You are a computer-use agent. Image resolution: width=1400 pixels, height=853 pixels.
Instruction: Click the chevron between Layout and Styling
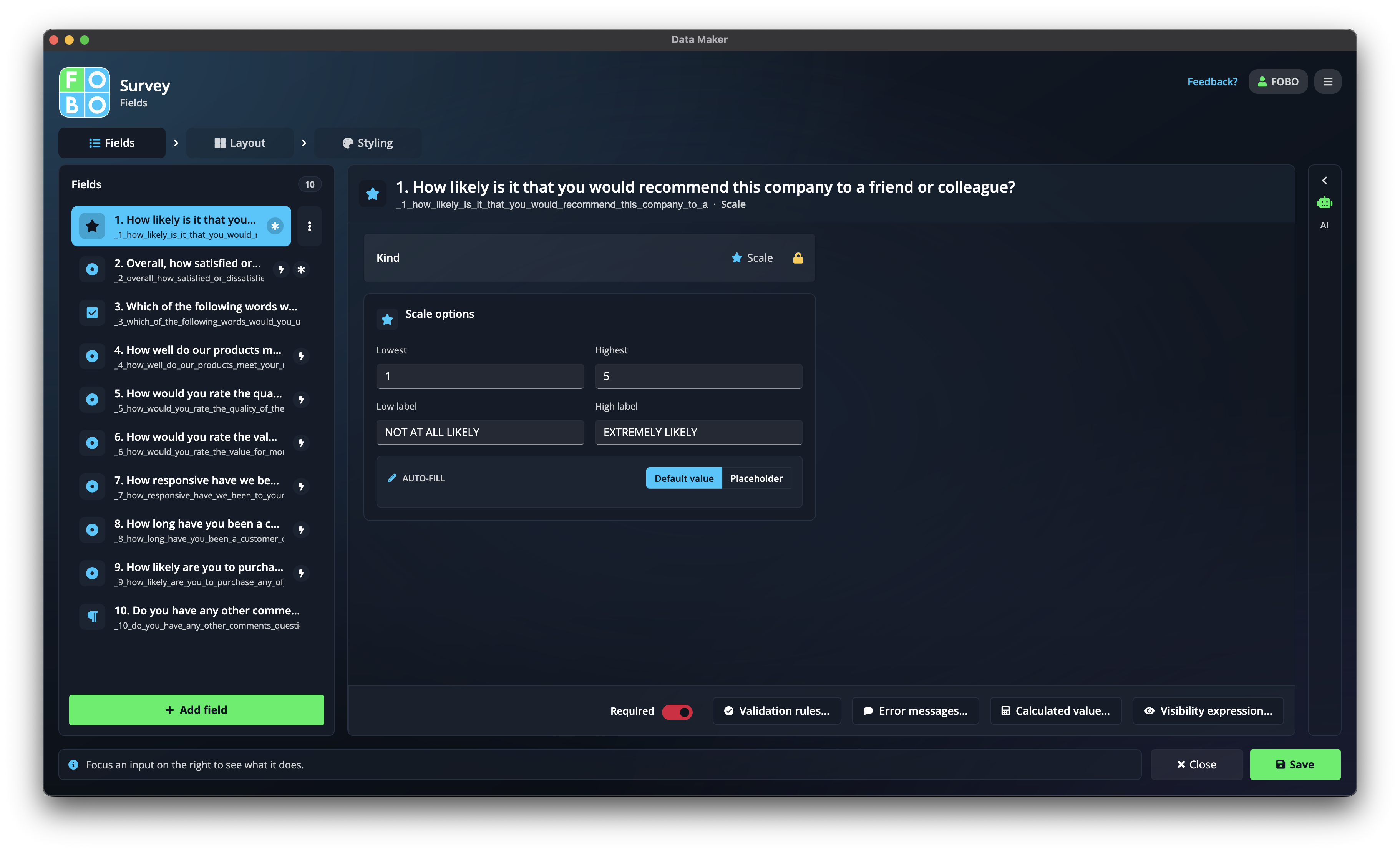(x=304, y=143)
